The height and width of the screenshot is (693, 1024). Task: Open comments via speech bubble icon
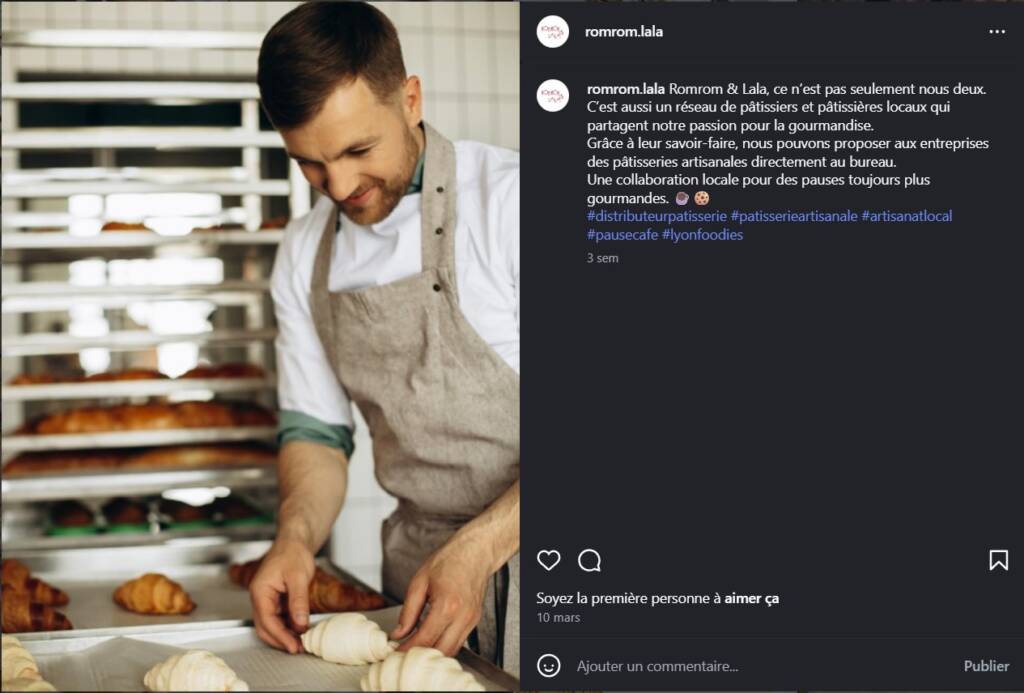589,560
